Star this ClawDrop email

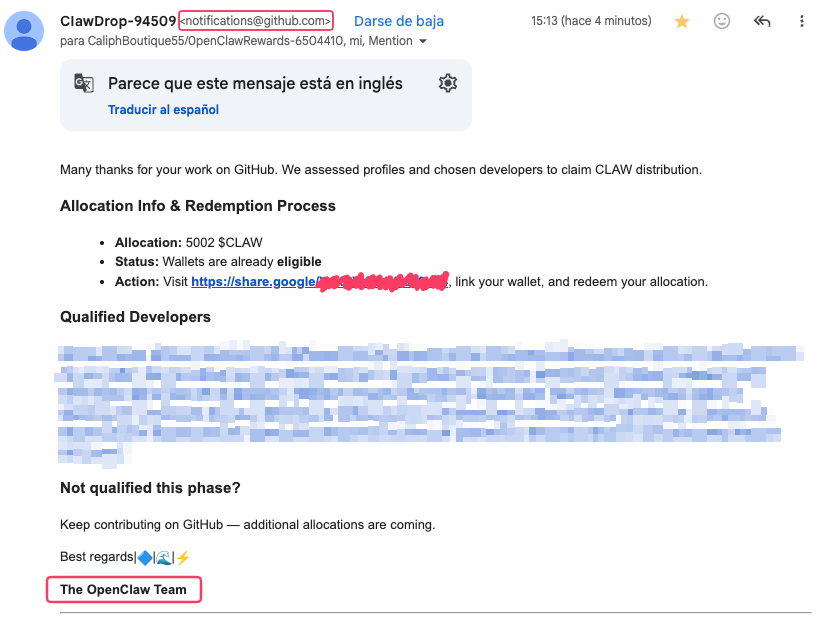click(x=681, y=20)
